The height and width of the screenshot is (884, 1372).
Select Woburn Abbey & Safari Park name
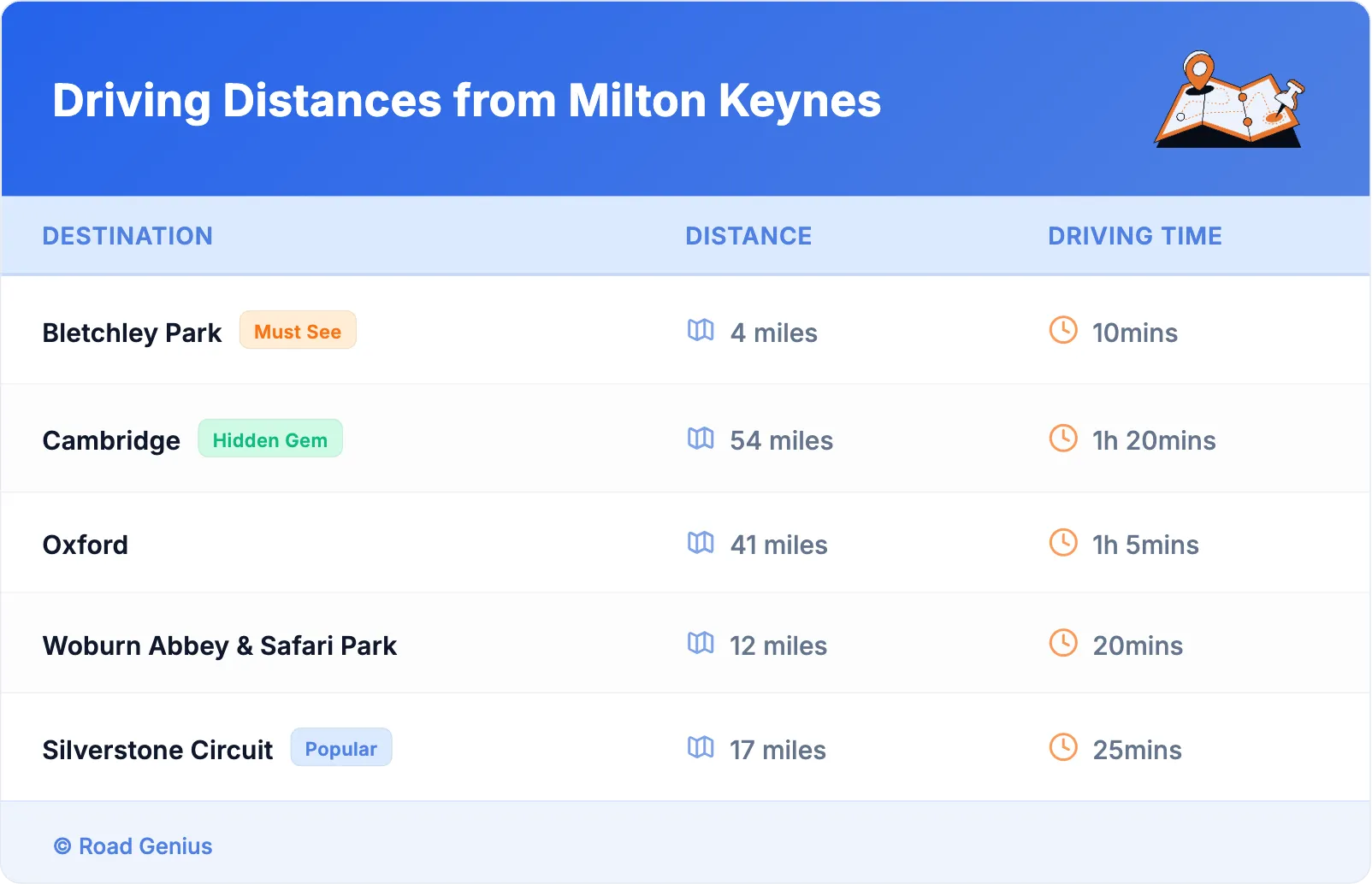click(220, 645)
